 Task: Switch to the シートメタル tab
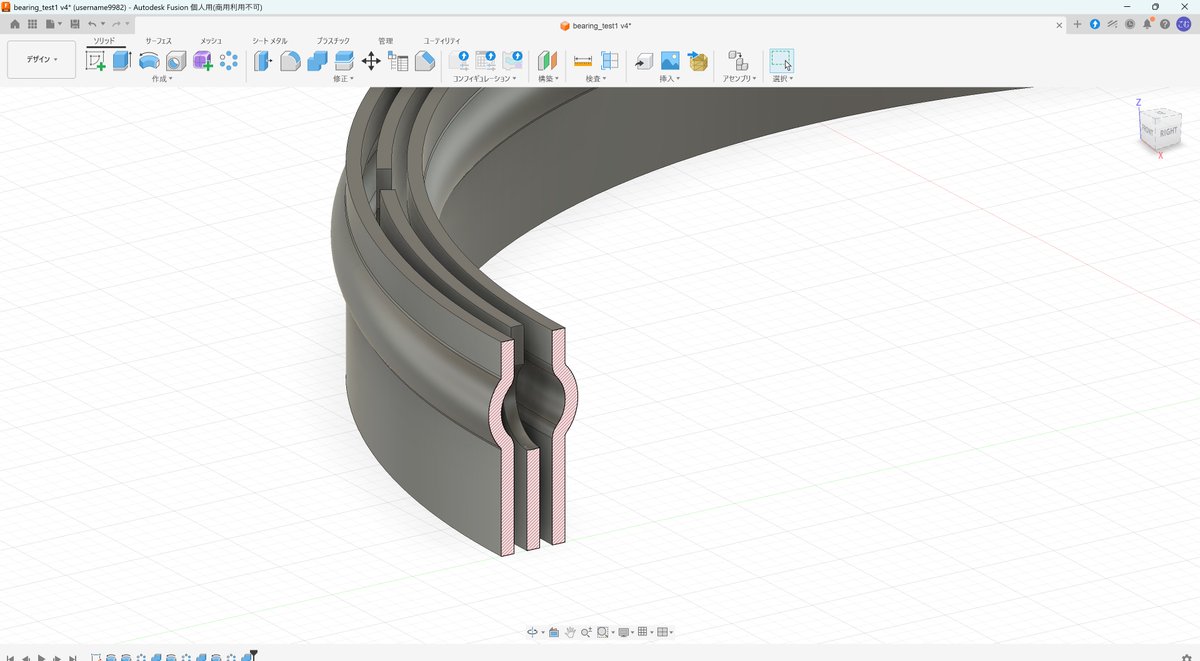tap(269, 41)
